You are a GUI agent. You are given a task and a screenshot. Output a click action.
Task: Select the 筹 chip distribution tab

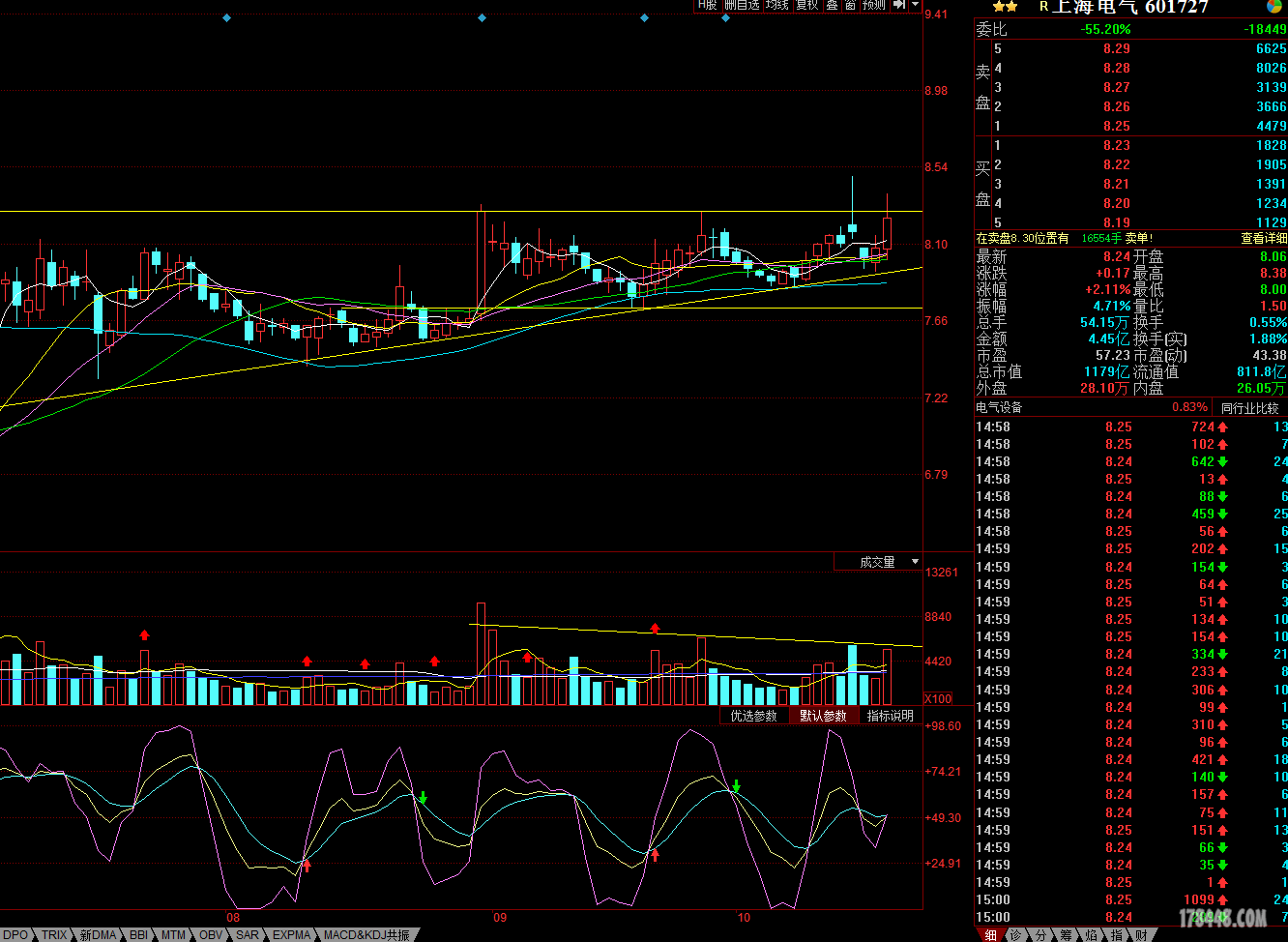click(x=1067, y=935)
